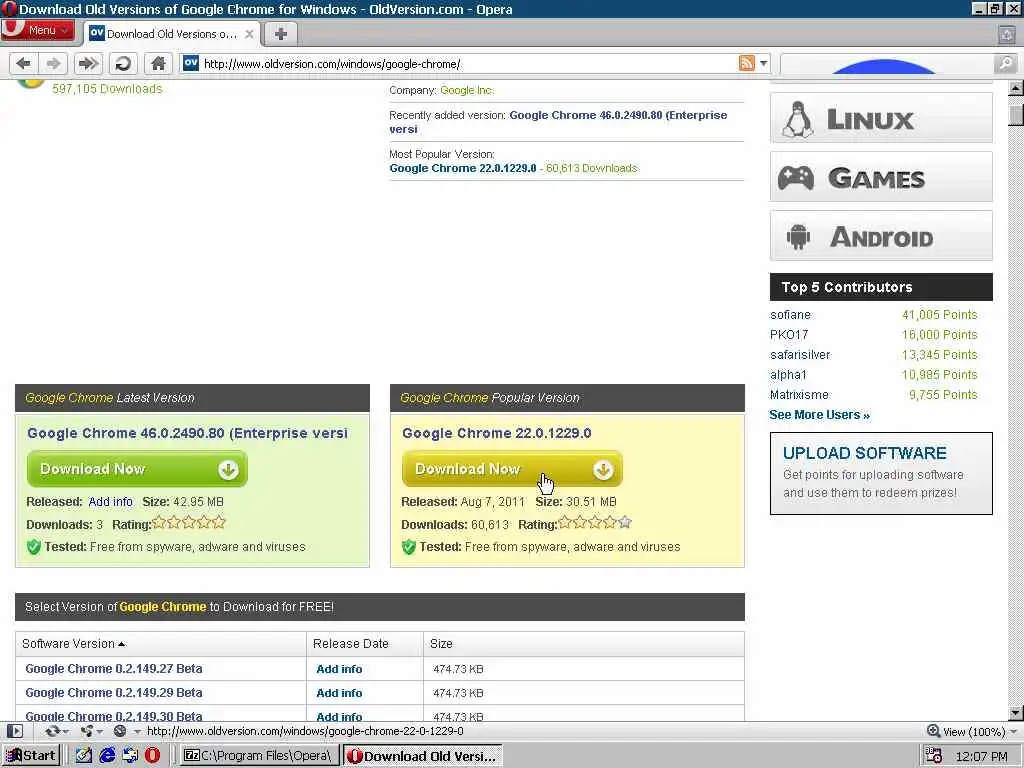
Task: Switch to the Download Old Versions tab
Action: tap(171, 34)
